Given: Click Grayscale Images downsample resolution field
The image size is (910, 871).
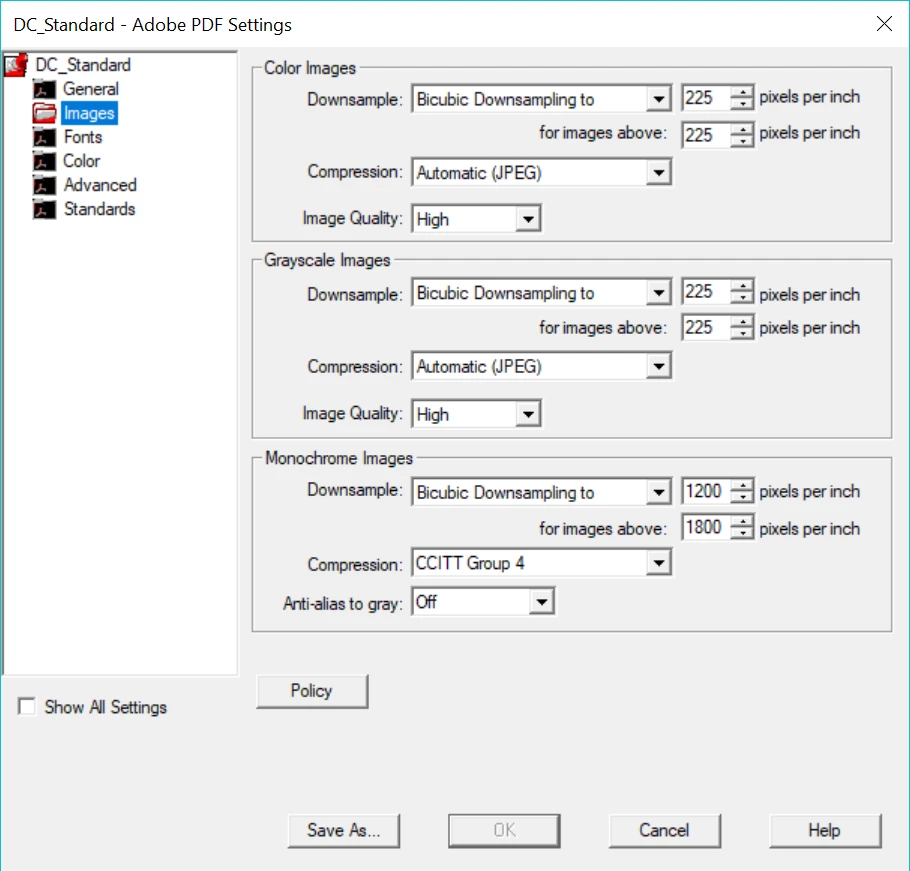Looking at the screenshot, I should pos(706,291).
